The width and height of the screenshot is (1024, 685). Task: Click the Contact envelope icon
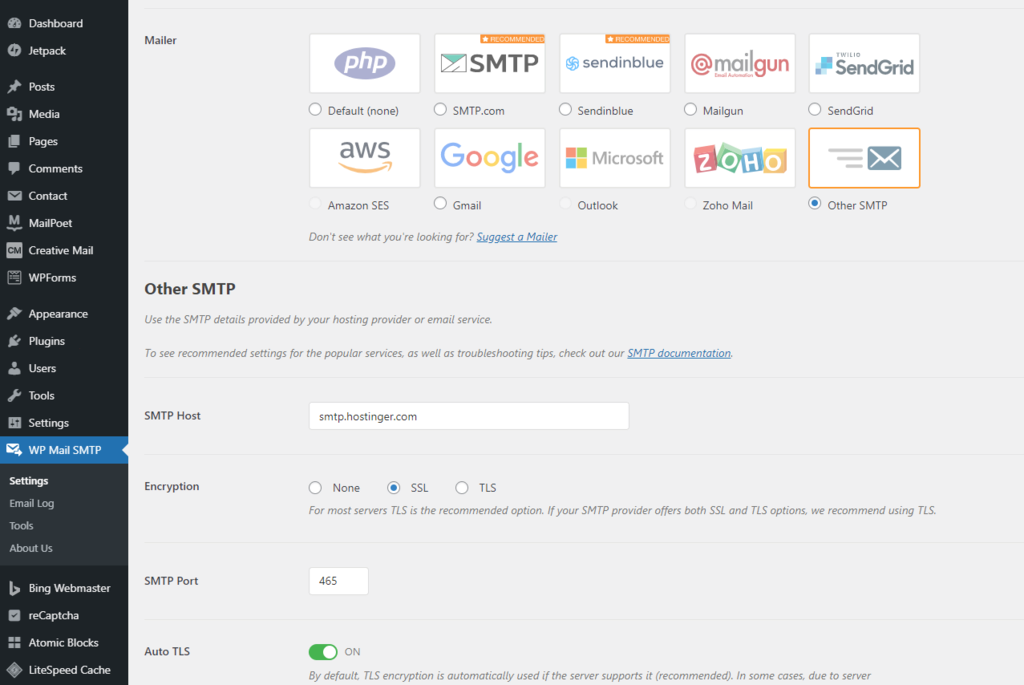pyautogui.click(x=14, y=196)
